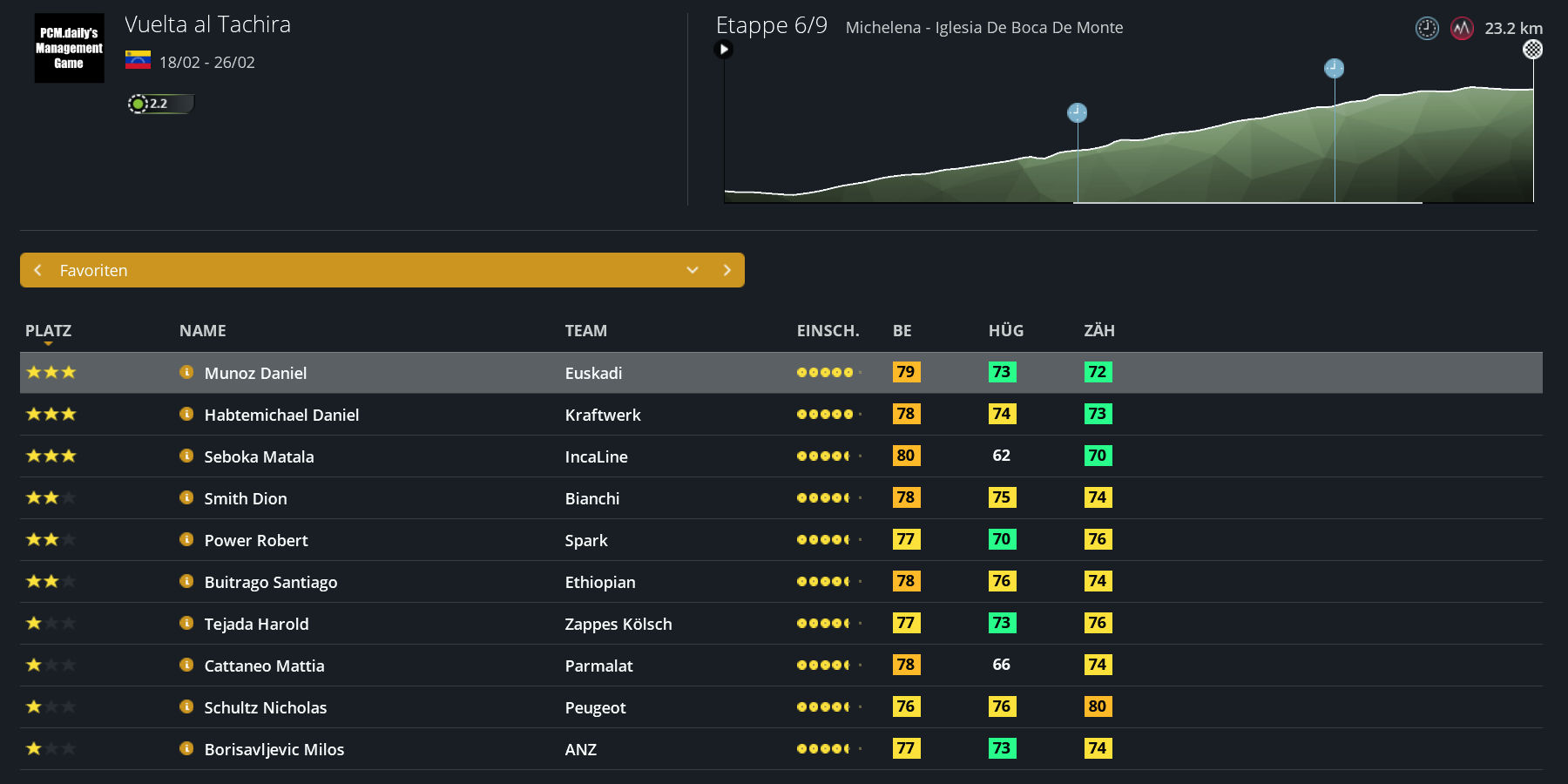Expand the Favoriten dropdown chevron

(693, 270)
